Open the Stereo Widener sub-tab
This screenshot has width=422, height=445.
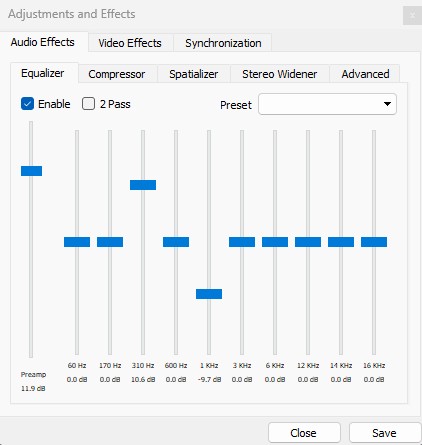pyautogui.click(x=279, y=74)
